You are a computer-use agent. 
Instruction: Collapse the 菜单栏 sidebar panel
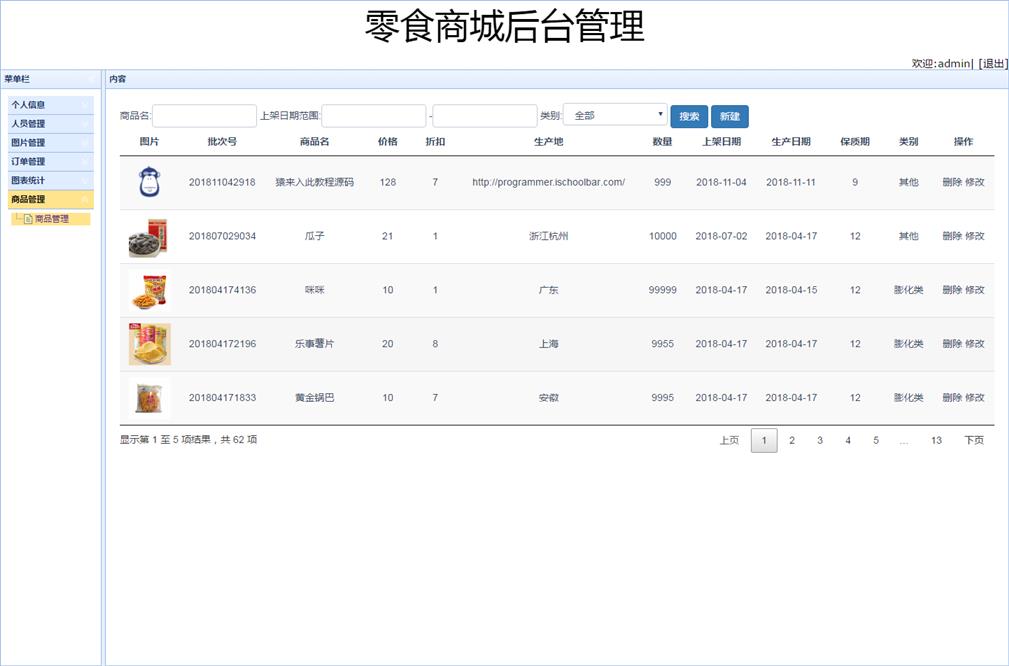pos(90,79)
